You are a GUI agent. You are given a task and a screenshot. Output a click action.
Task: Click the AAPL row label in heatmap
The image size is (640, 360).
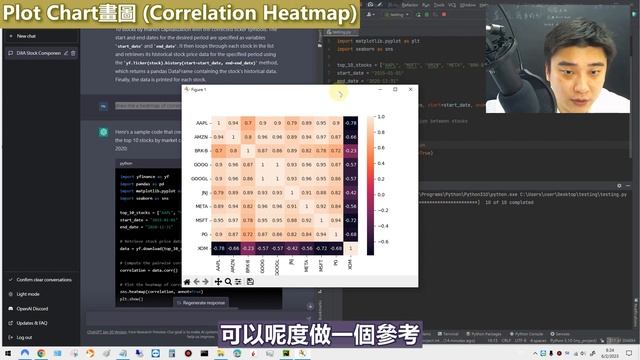click(x=202, y=123)
